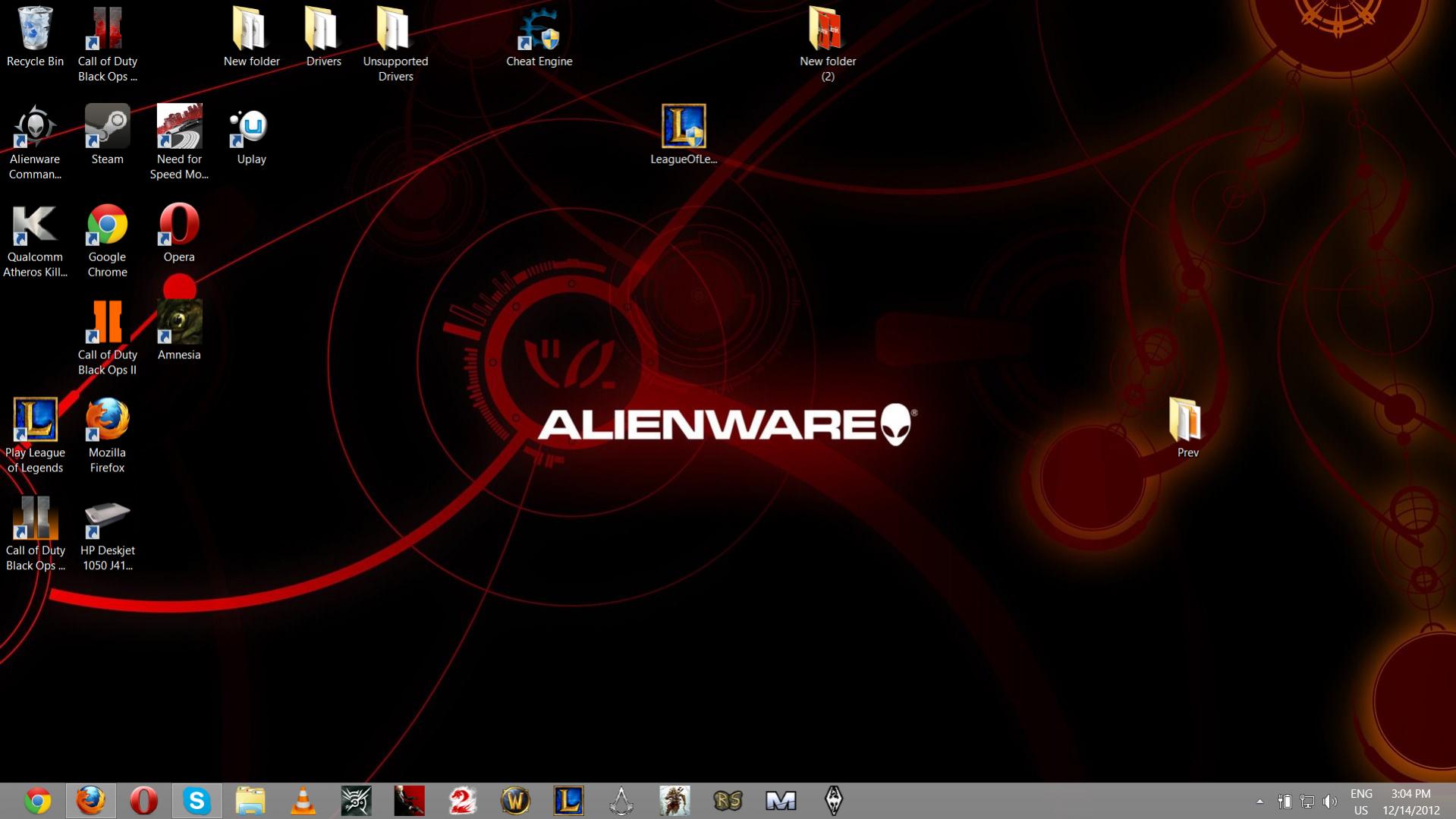Select the New folder (2) icon
Image resolution: width=1456 pixels, height=819 pixels.
[x=828, y=45]
